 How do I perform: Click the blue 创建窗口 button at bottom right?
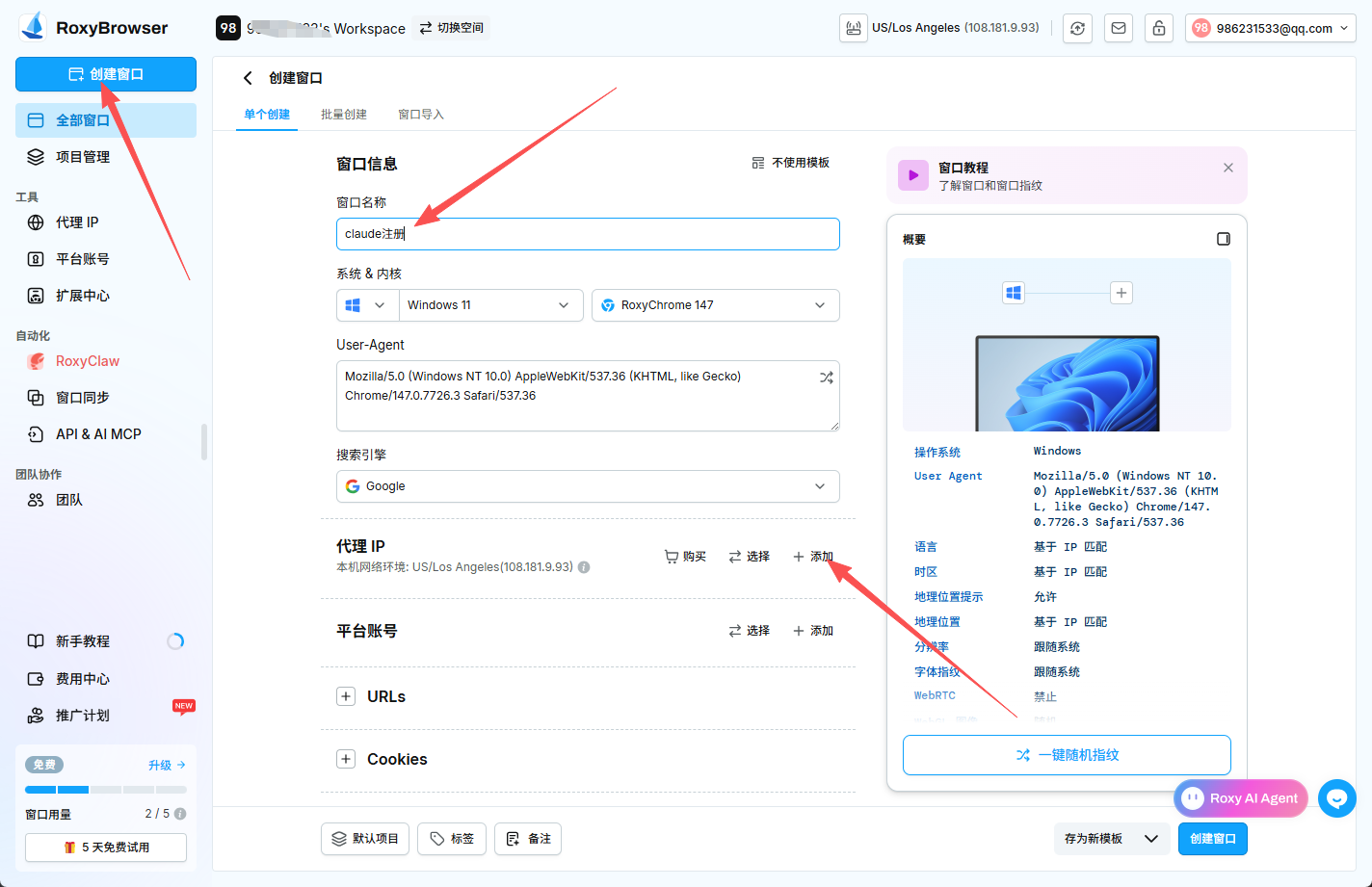coord(1213,839)
